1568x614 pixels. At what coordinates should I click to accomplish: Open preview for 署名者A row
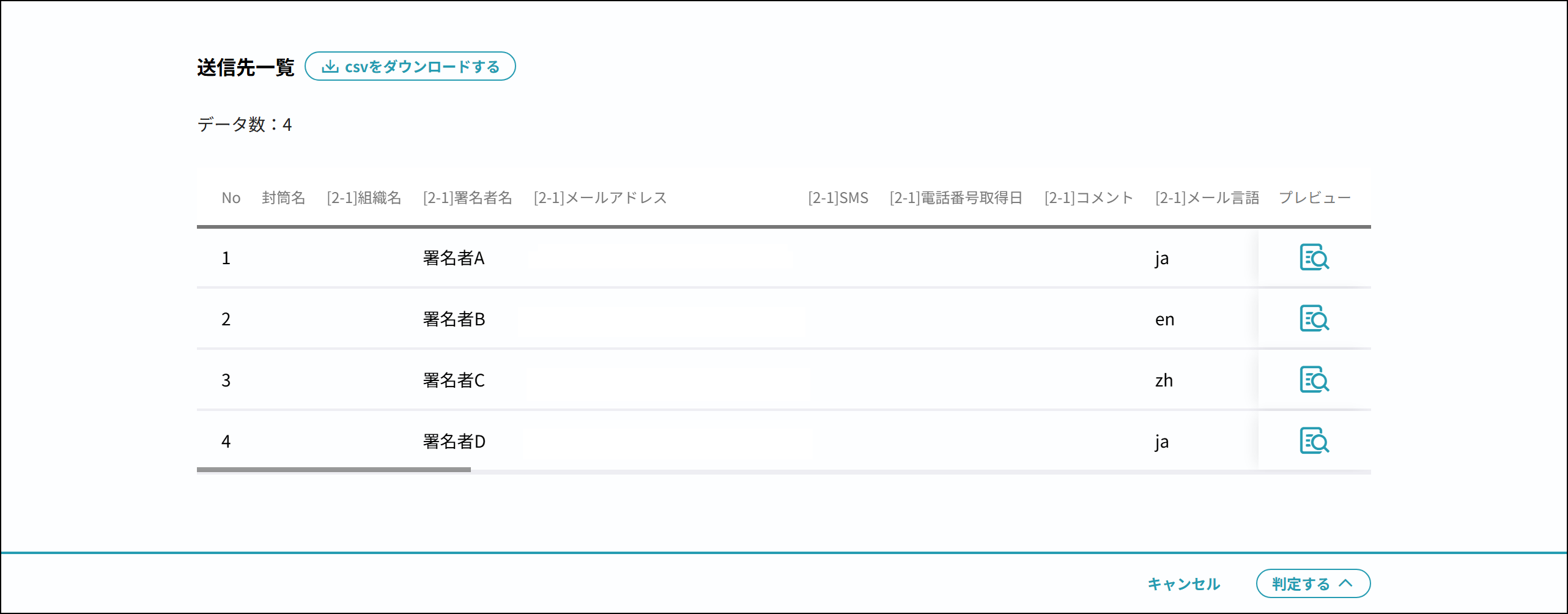tap(1314, 257)
